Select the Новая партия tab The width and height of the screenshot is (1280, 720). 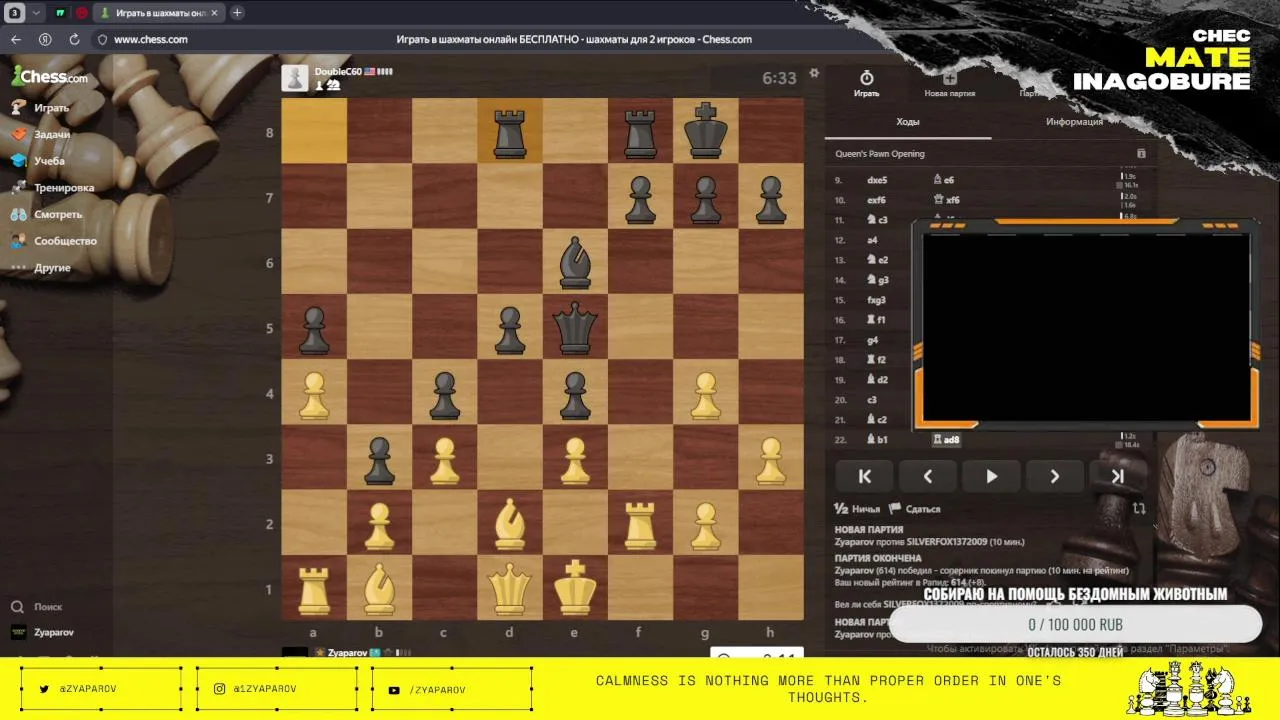[949, 84]
